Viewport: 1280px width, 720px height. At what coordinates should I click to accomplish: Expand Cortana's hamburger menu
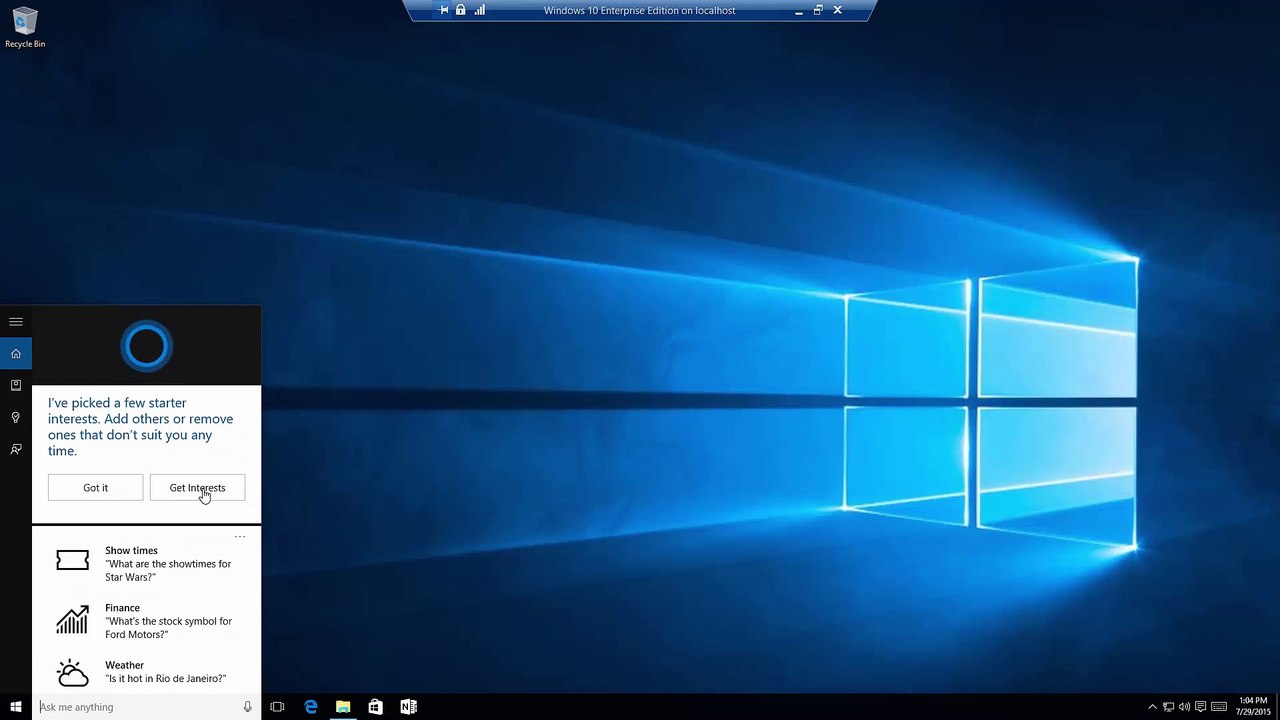point(16,322)
